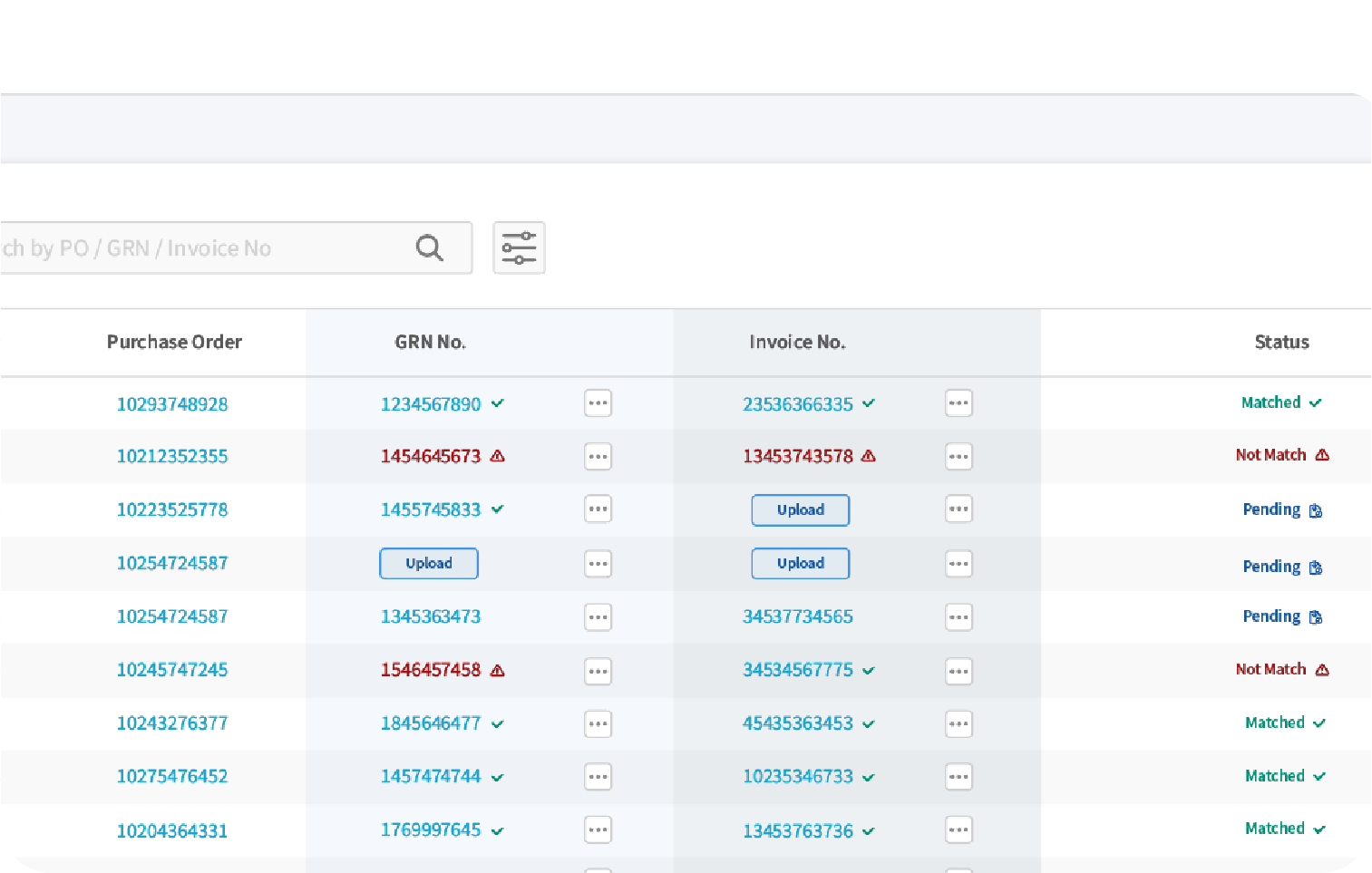Open GRN more options for 1769997645
Viewport: 1372px width, 873px height.
tap(598, 829)
